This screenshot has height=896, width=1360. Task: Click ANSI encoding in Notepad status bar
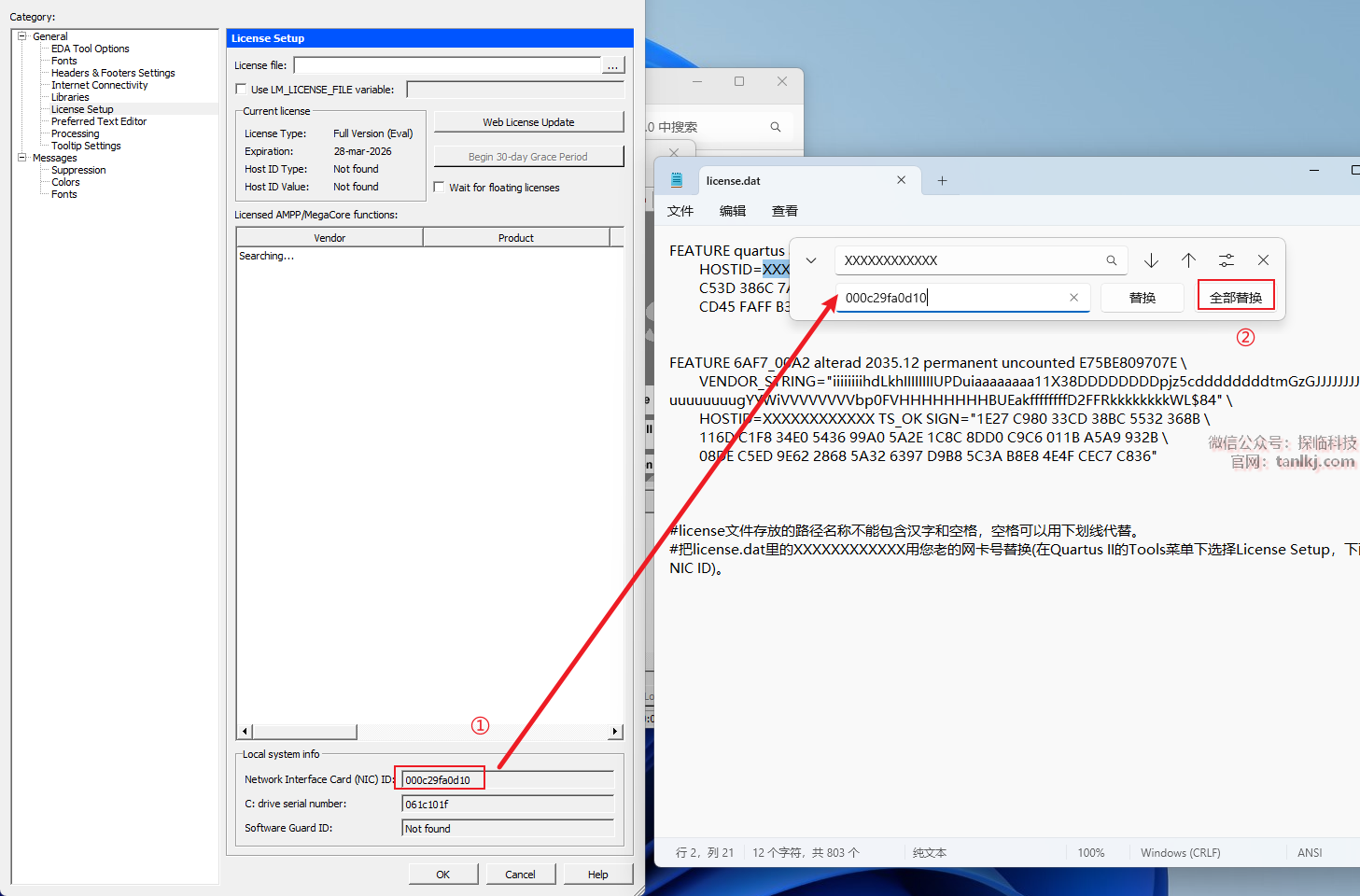[x=1310, y=853]
